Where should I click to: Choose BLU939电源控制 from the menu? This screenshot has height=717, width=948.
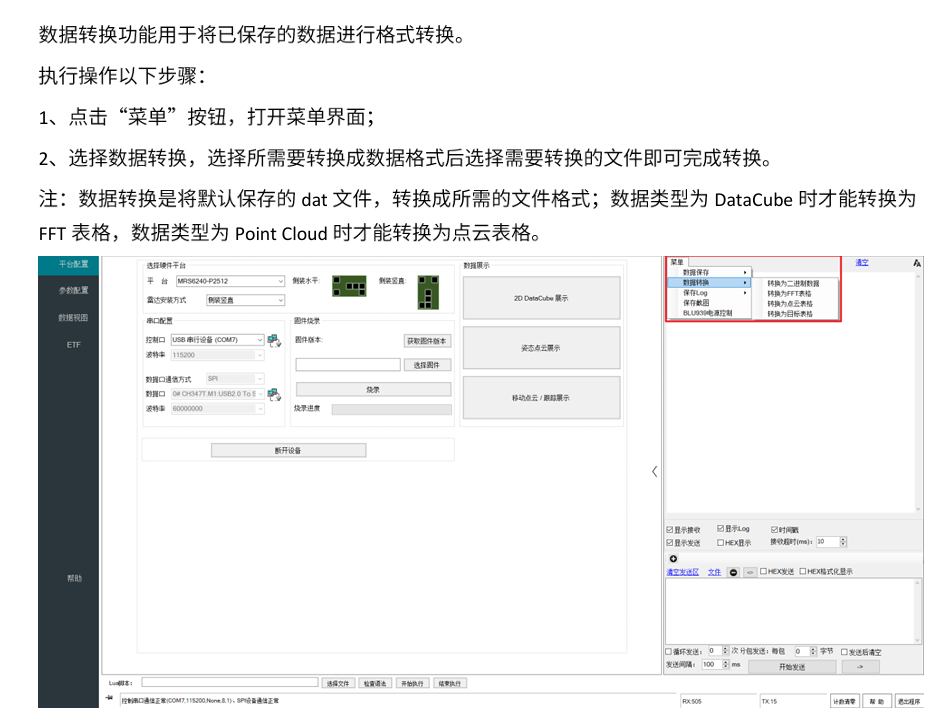709,313
